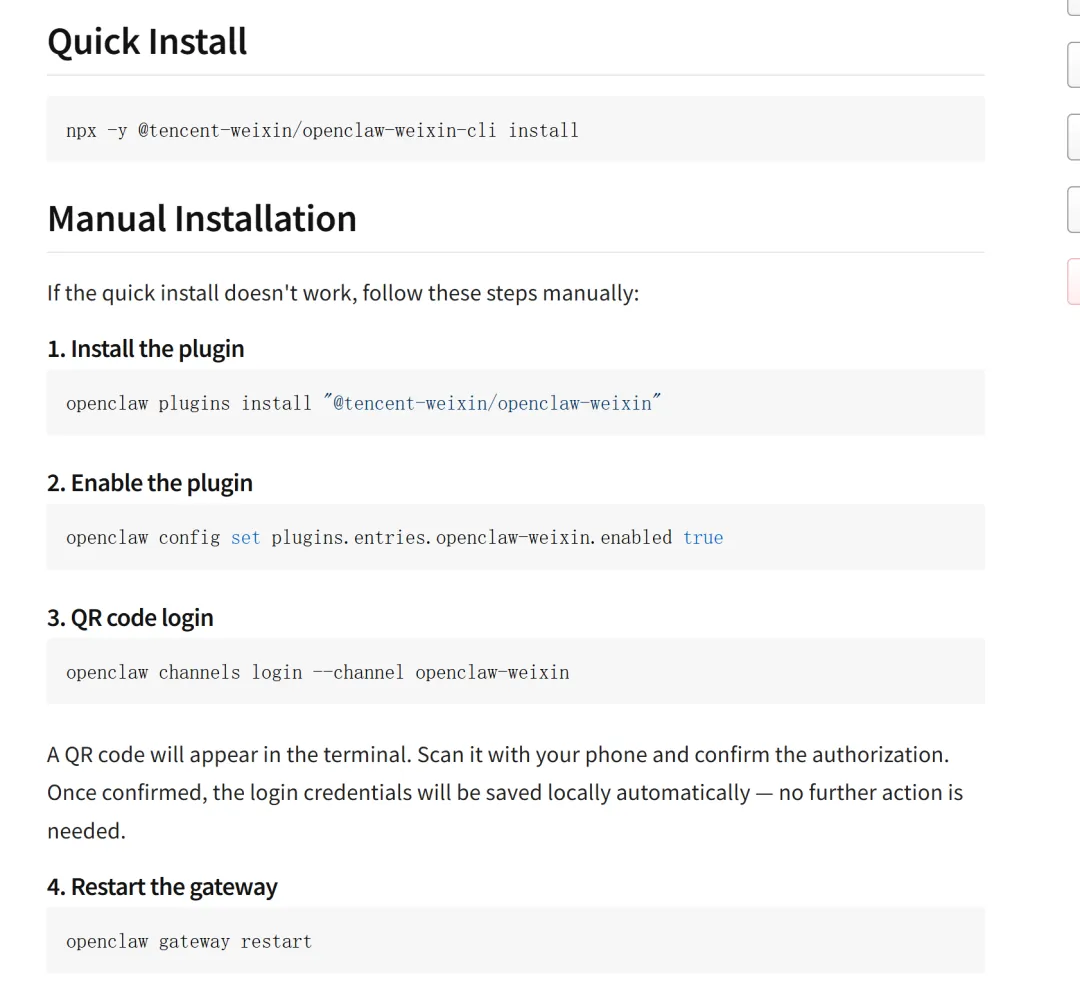Screen dimensions: 1080x981
Task: Click the pink button at the right edge
Action: point(1074,280)
